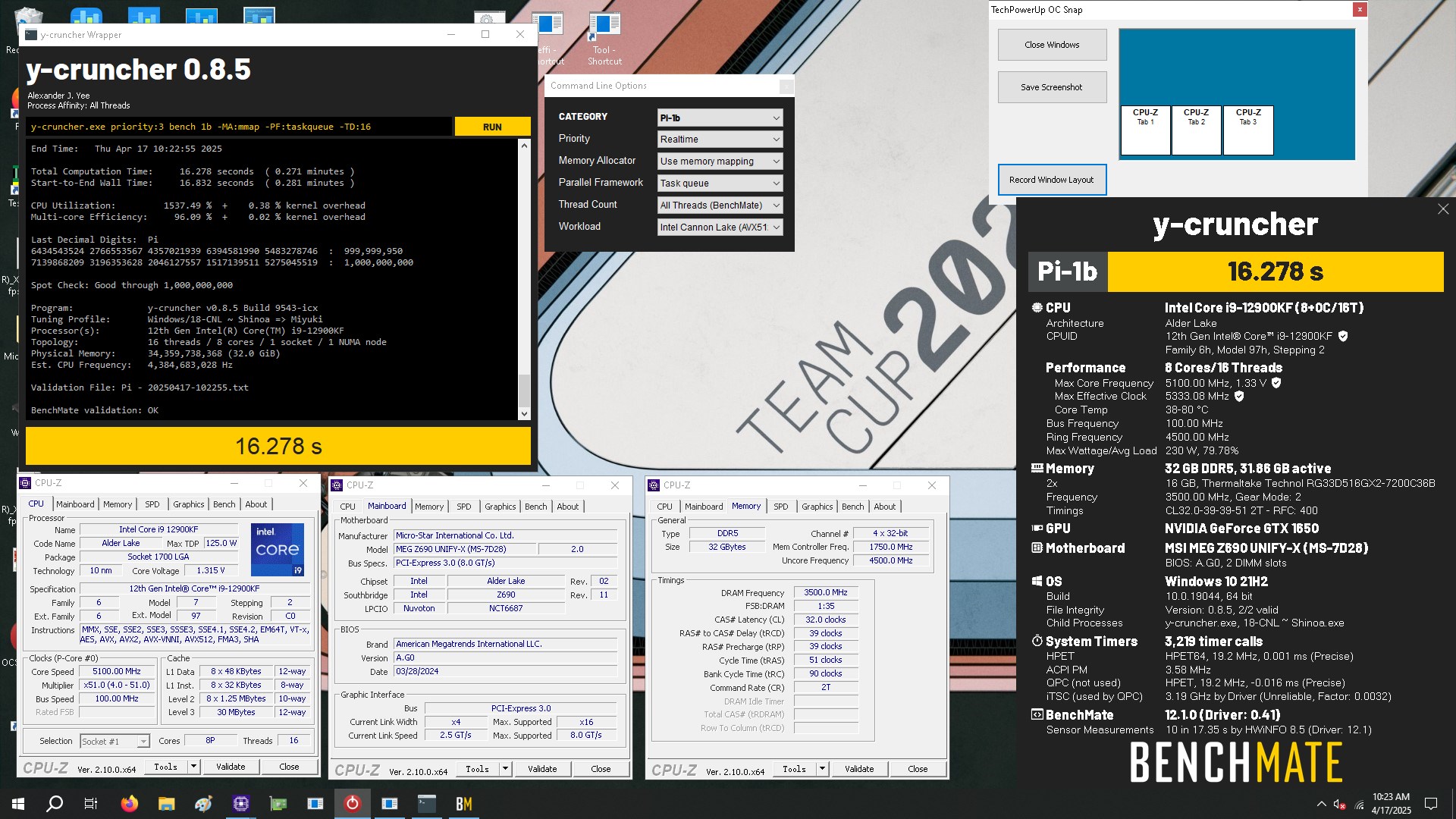The image size is (1456, 819).
Task: Run the y-cruncher benchmark
Action: pos(492,127)
